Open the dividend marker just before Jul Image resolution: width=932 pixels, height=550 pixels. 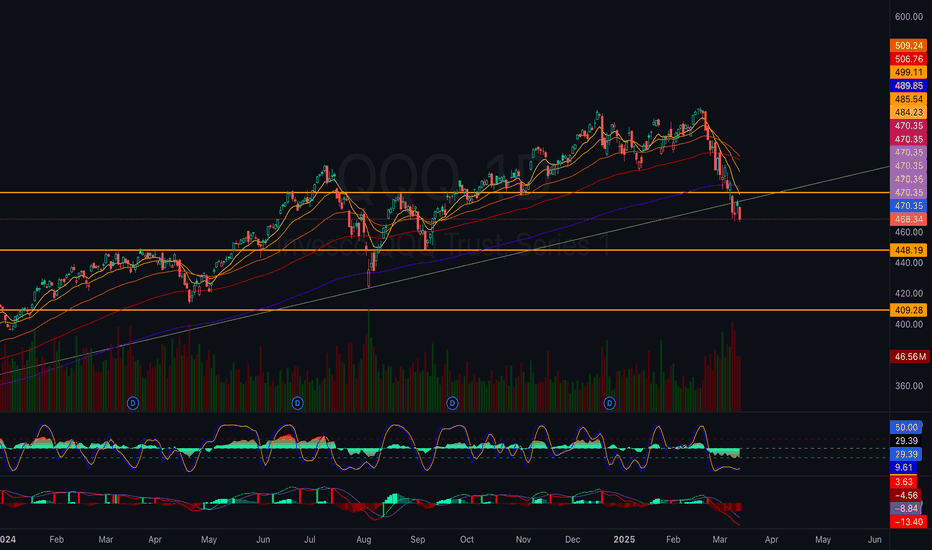[297, 403]
